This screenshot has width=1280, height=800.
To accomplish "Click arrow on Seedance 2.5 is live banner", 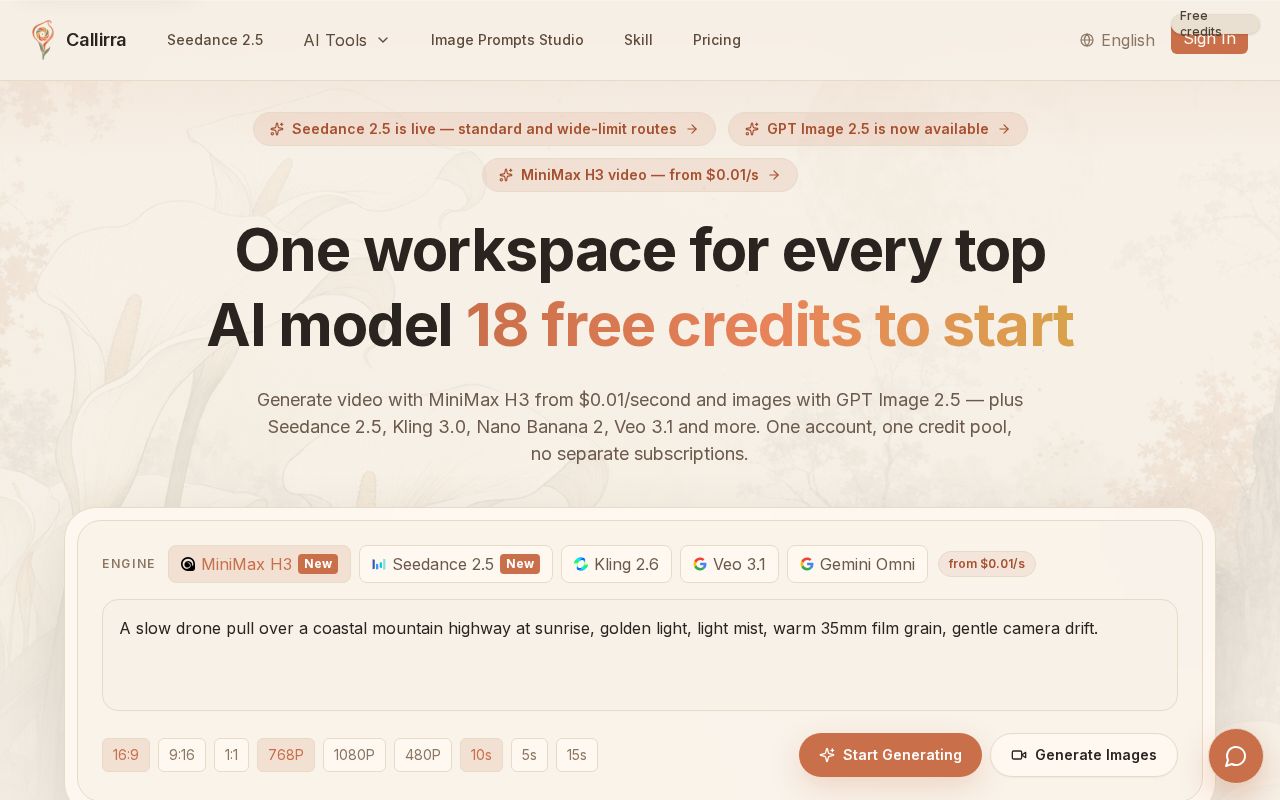I will tap(692, 129).
